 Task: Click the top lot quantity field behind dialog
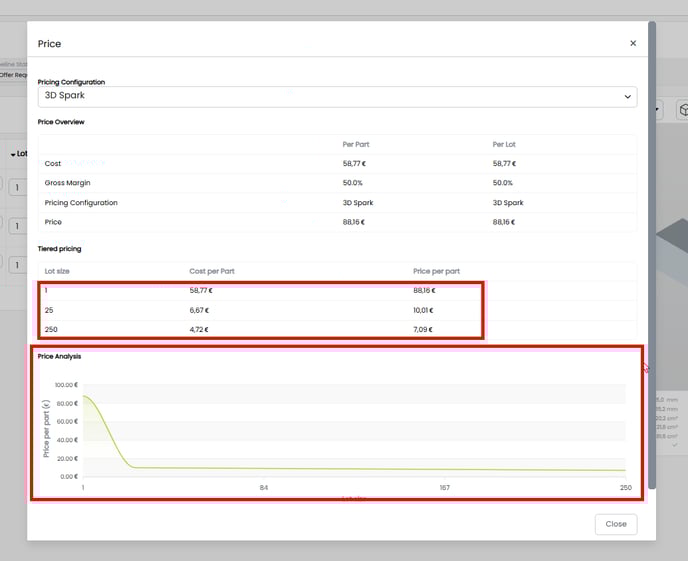[x=17, y=187]
